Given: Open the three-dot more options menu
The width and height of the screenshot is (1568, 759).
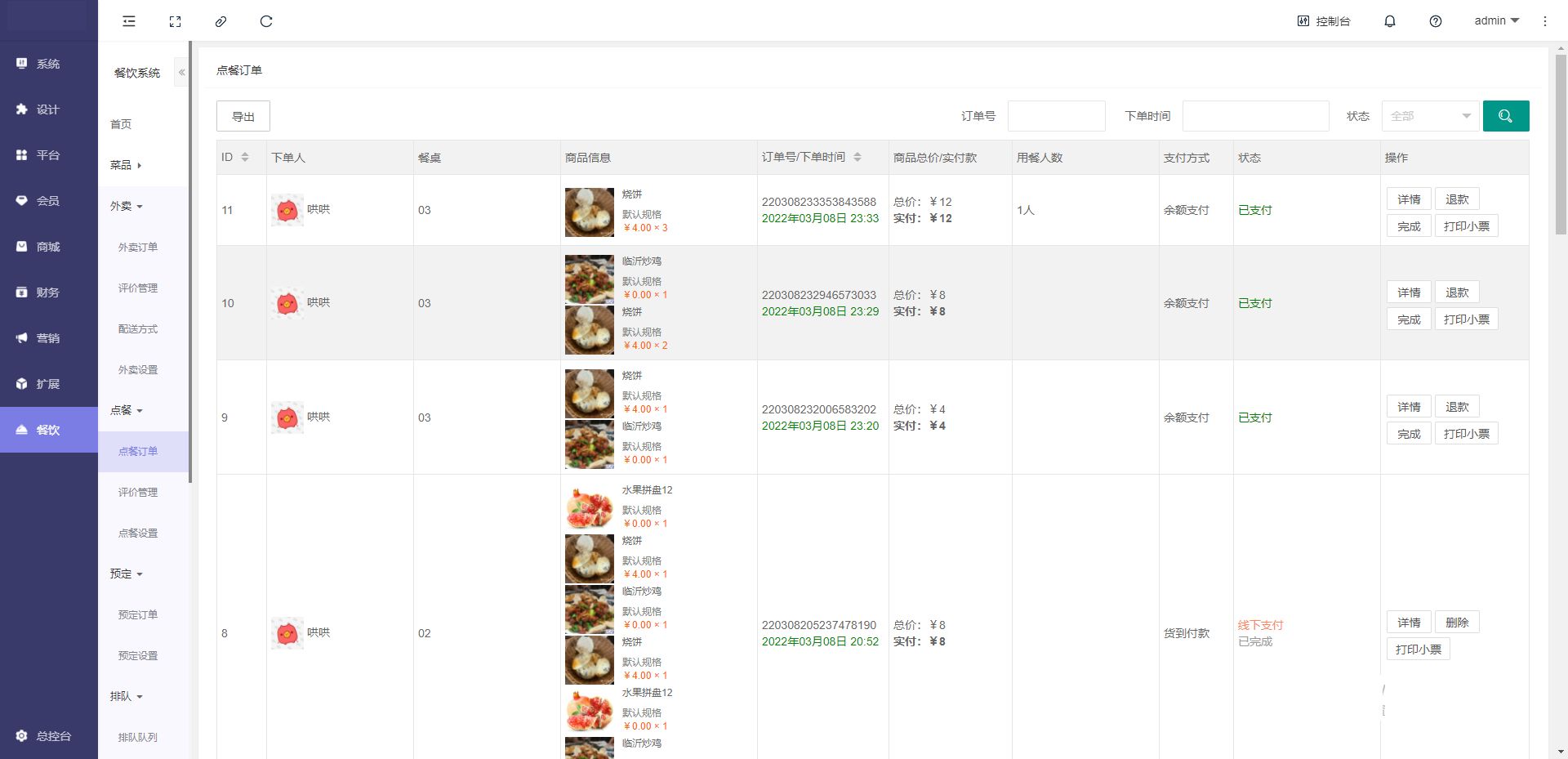Looking at the screenshot, I should [x=1544, y=21].
